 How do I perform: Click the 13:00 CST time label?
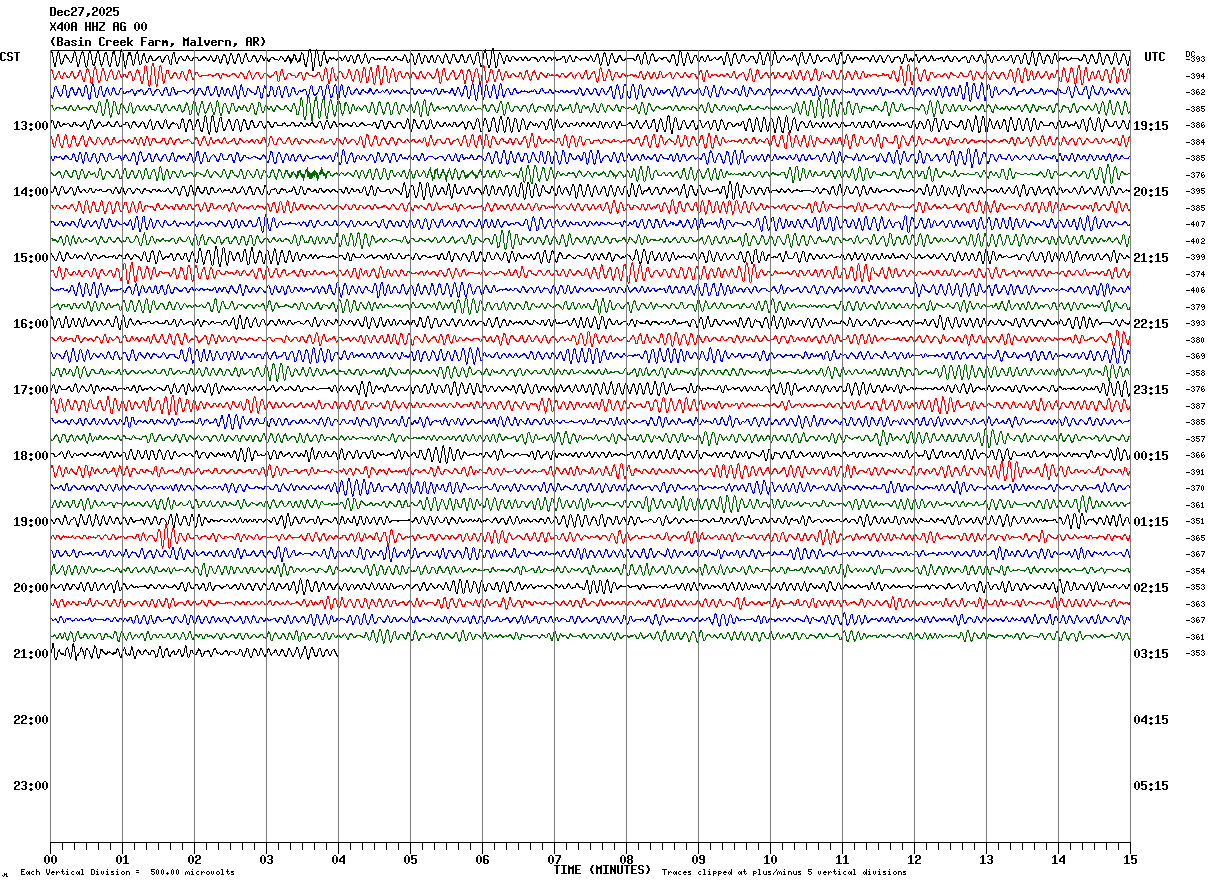[x=31, y=125]
